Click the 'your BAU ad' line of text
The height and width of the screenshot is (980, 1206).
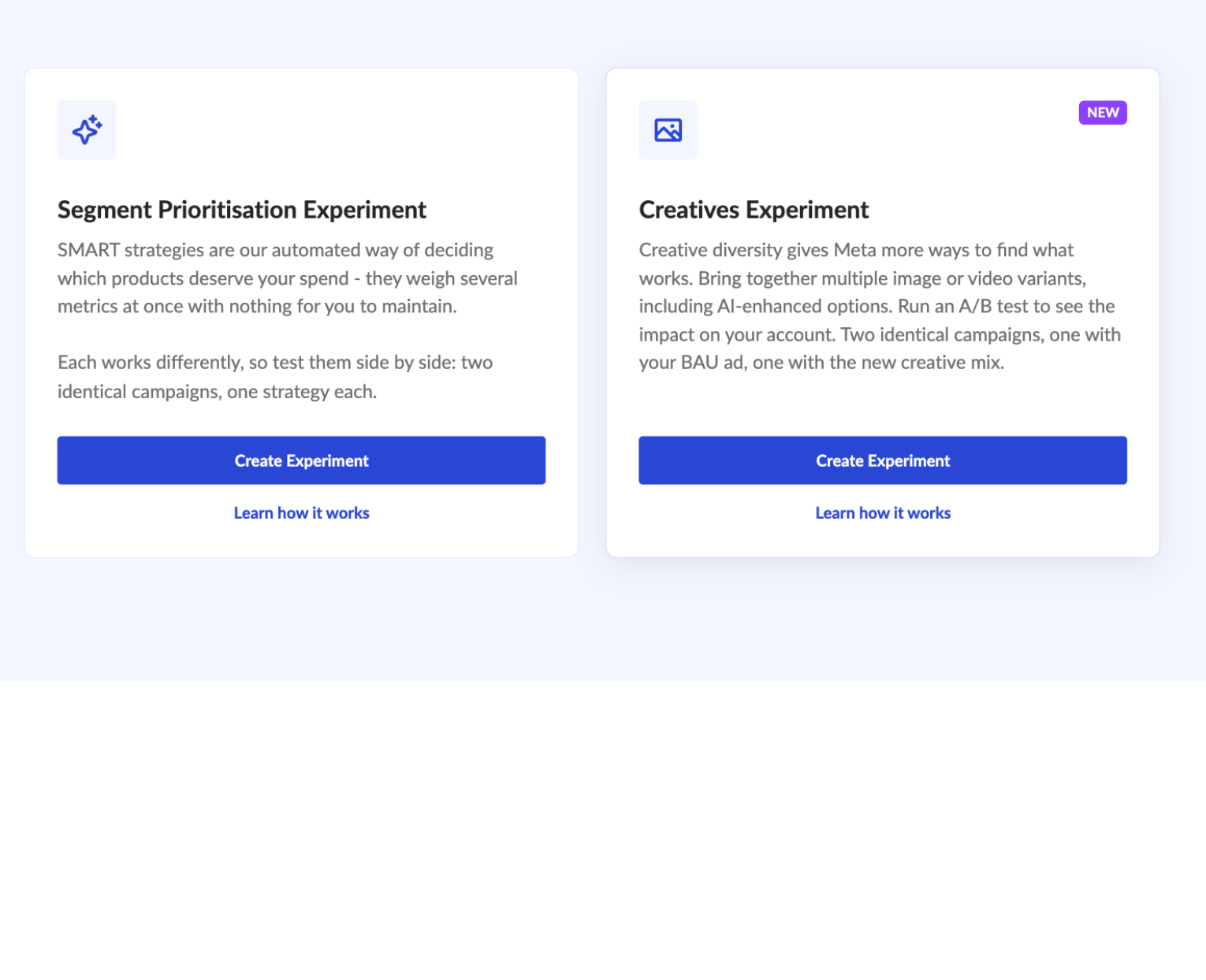coord(821,363)
